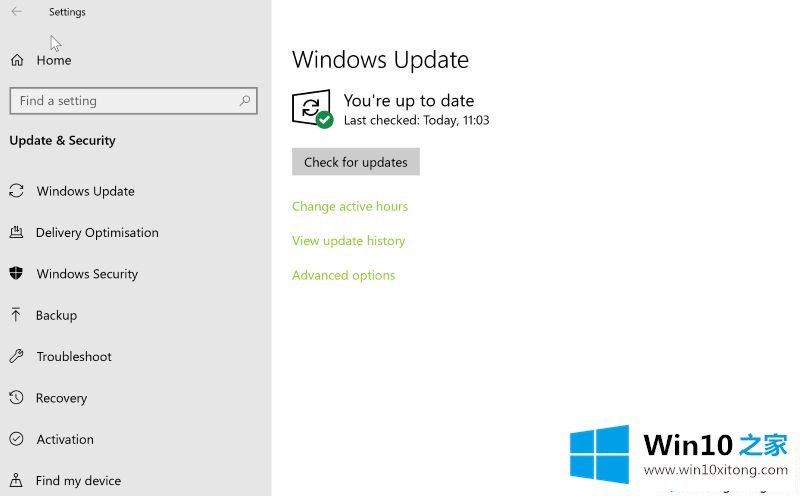This screenshot has width=800, height=496.
Task: Focus the Find a setting search box
Action: pos(133,101)
